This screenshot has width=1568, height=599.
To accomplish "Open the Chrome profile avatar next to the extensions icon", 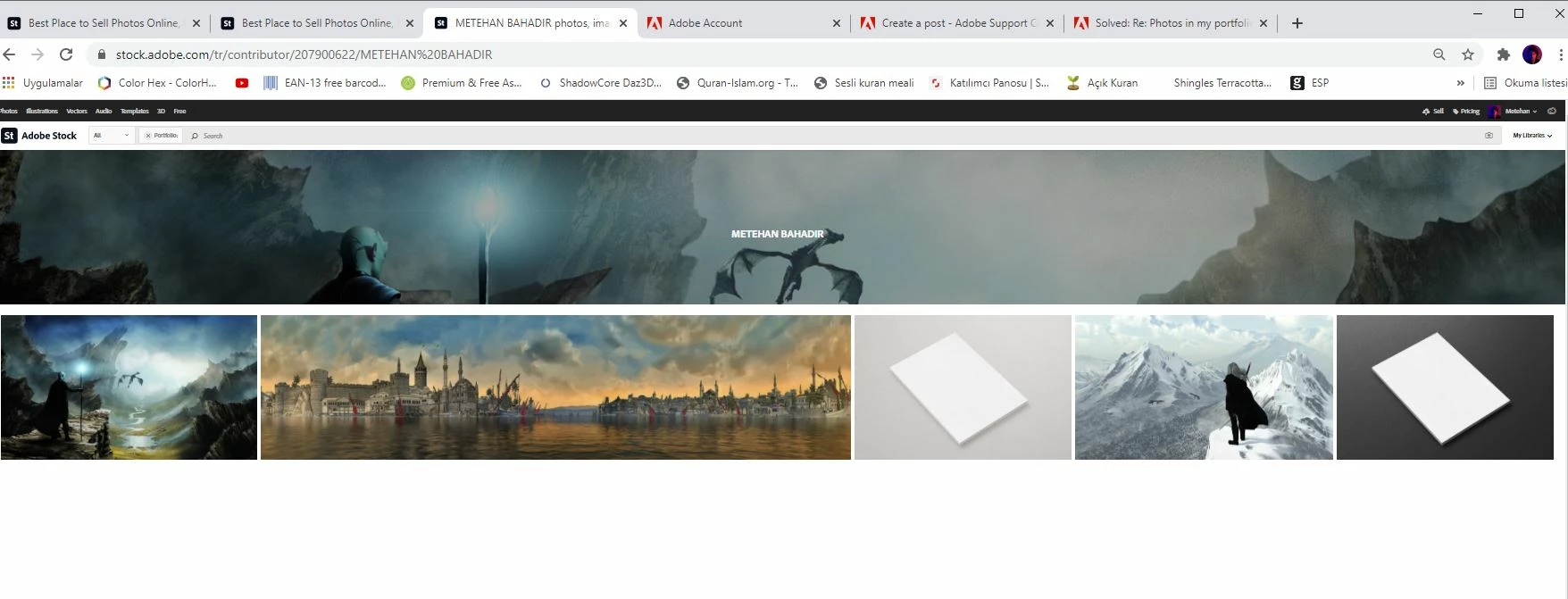I will [1532, 54].
